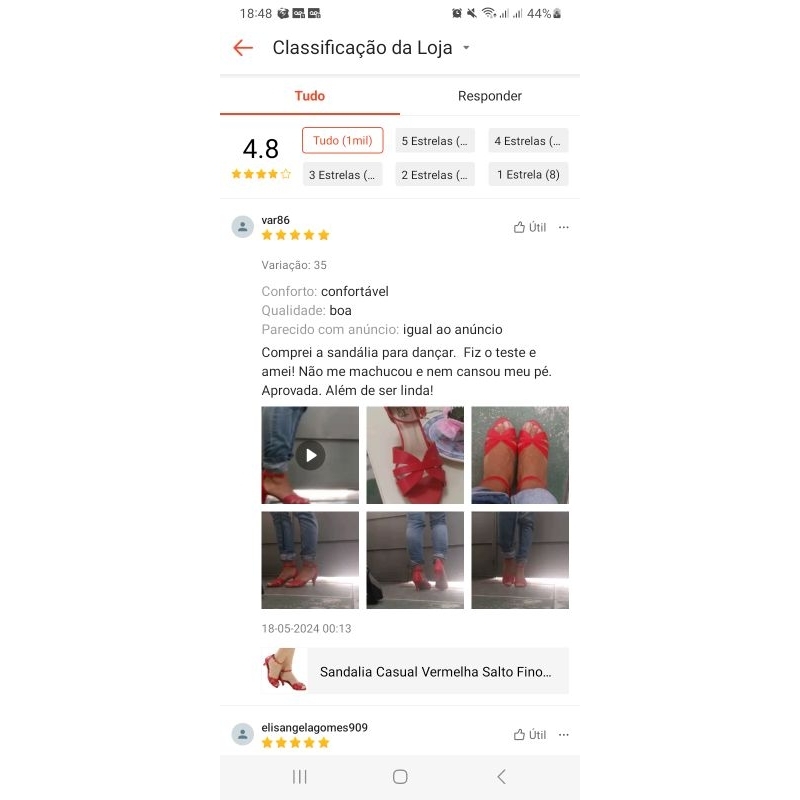Open more options for var86's review
This screenshot has height=800, width=800.
563,228
